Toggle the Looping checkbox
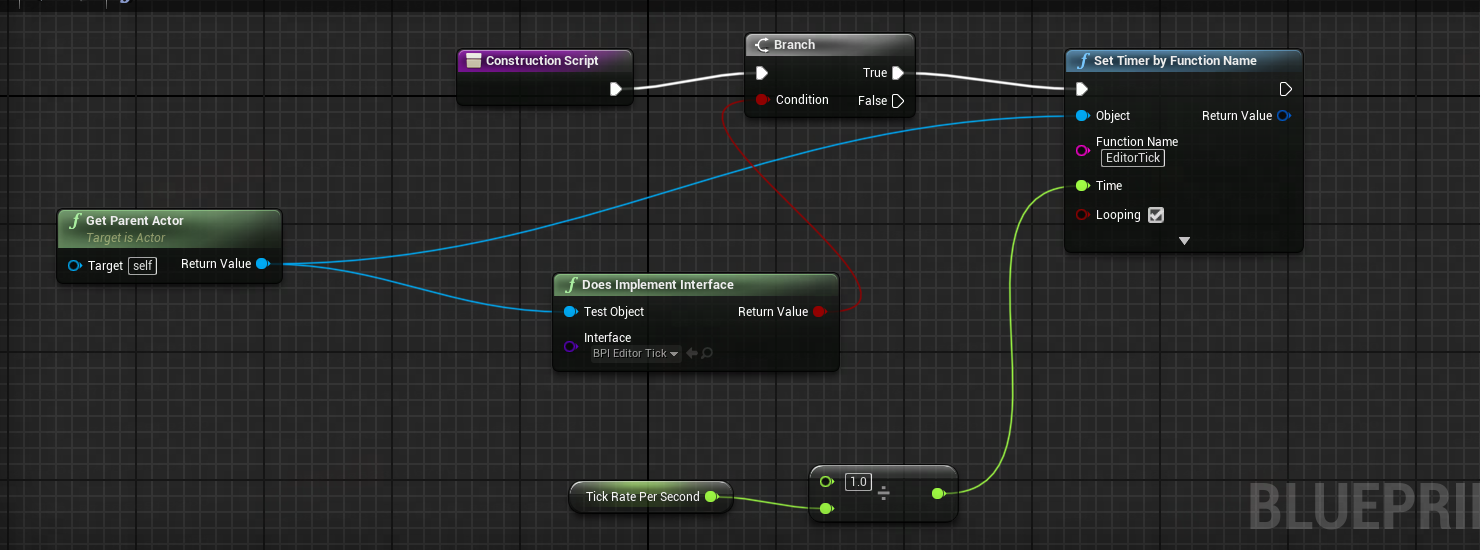The height and width of the screenshot is (550, 1480). tap(1156, 215)
